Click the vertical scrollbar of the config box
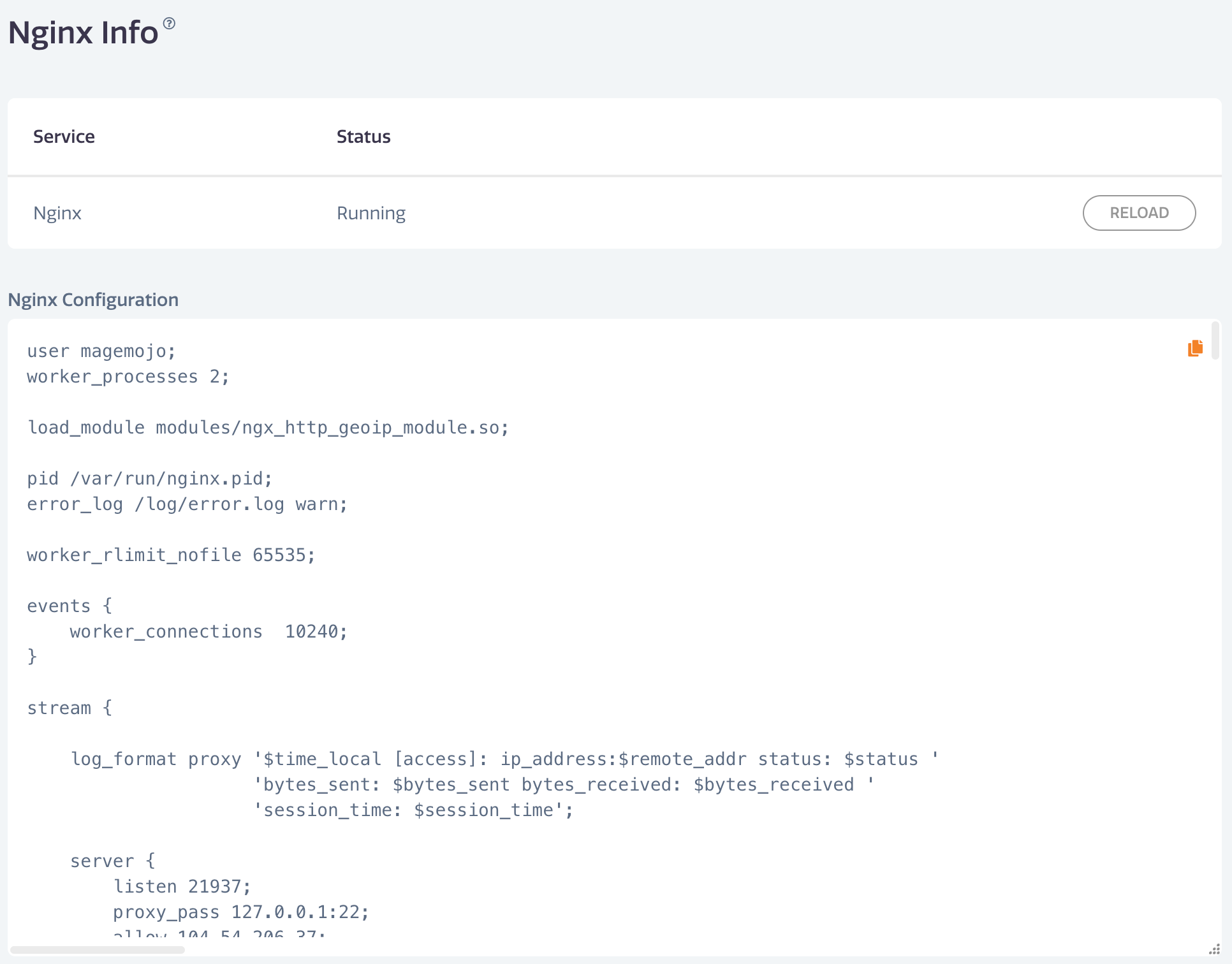 (1215, 341)
